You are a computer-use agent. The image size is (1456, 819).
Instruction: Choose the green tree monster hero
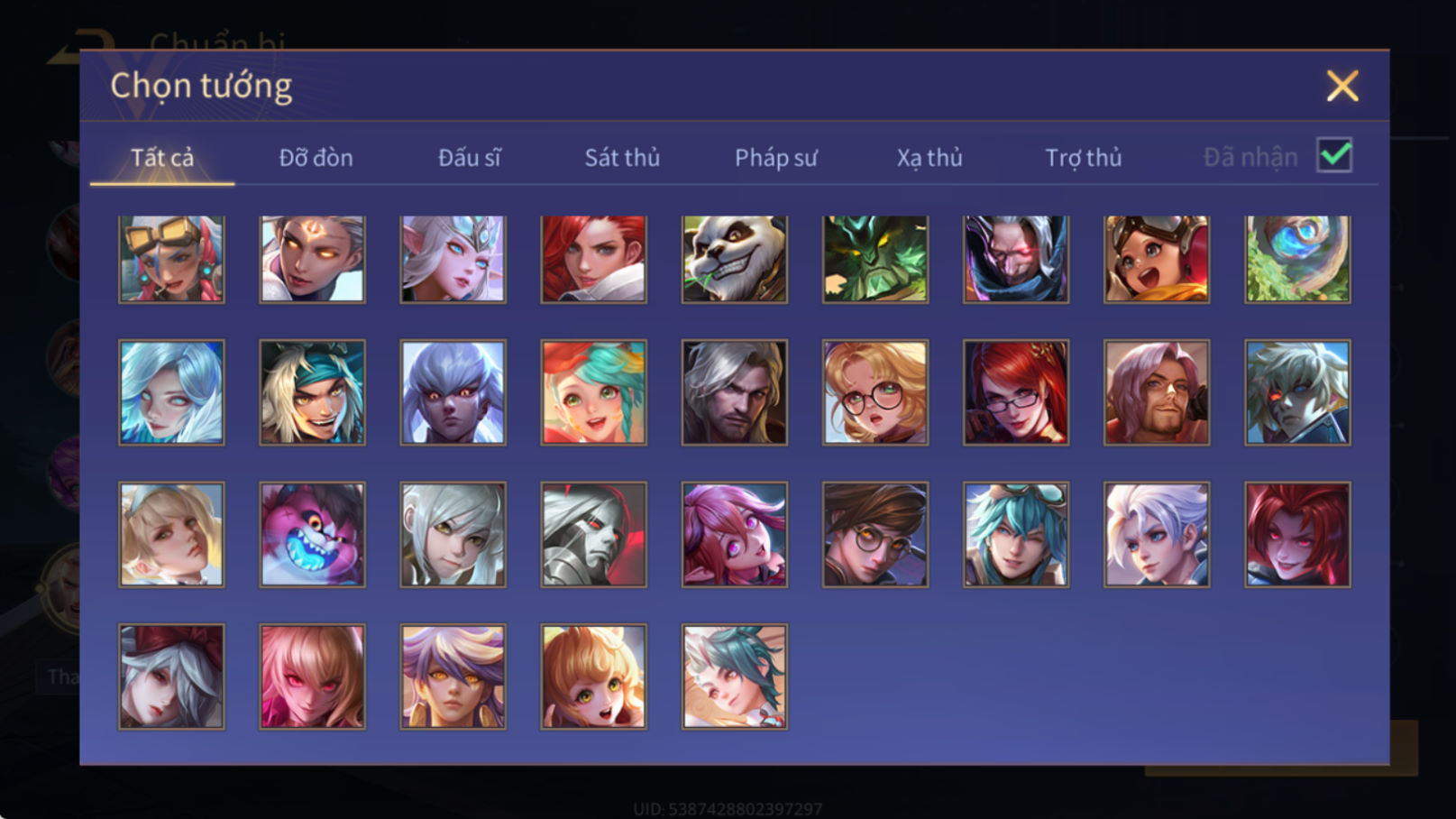pyautogui.click(x=875, y=259)
